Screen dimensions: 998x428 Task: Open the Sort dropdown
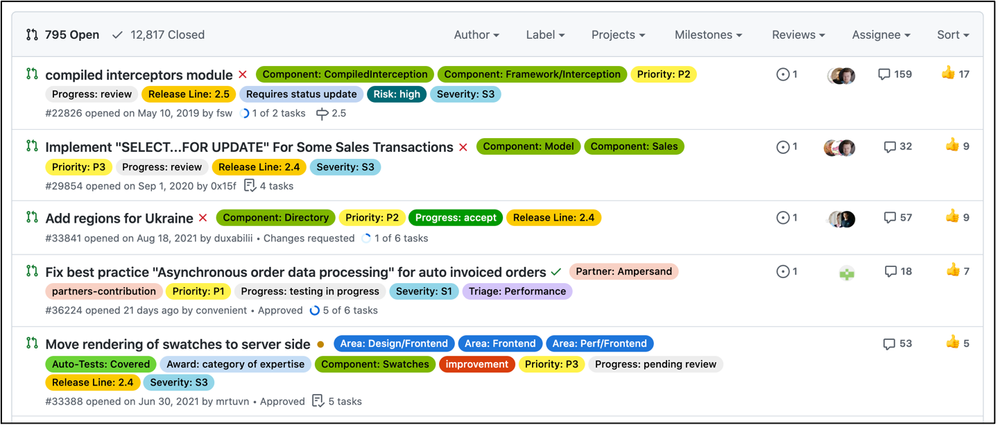click(952, 35)
